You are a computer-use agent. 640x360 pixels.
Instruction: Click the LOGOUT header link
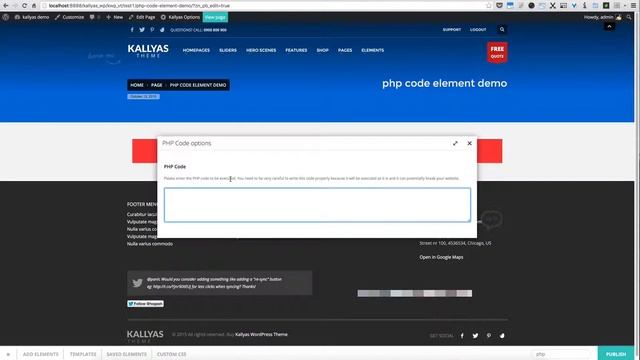pyautogui.click(x=478, y=30)
